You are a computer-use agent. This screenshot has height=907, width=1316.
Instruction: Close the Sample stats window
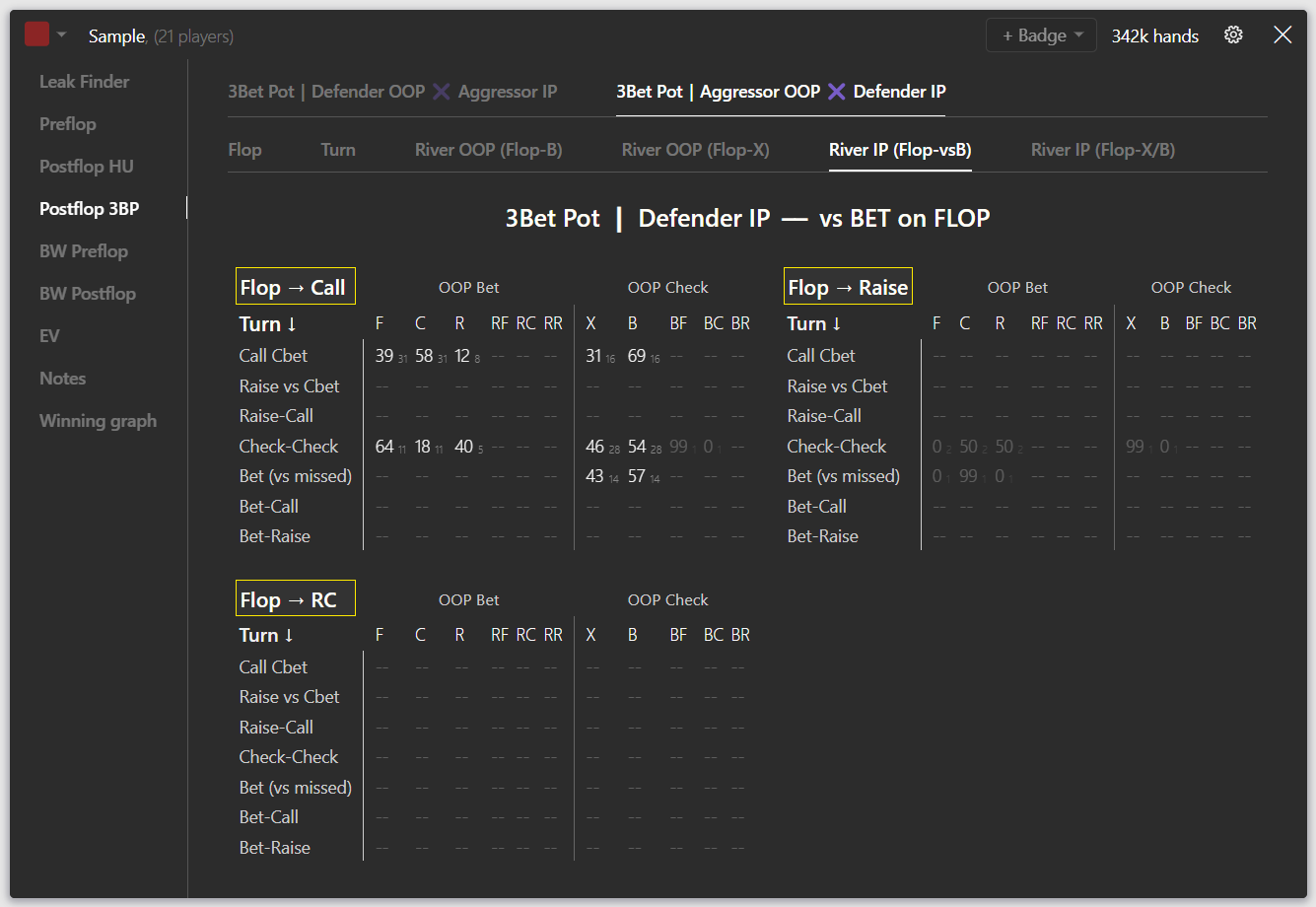click(1282, 35)
